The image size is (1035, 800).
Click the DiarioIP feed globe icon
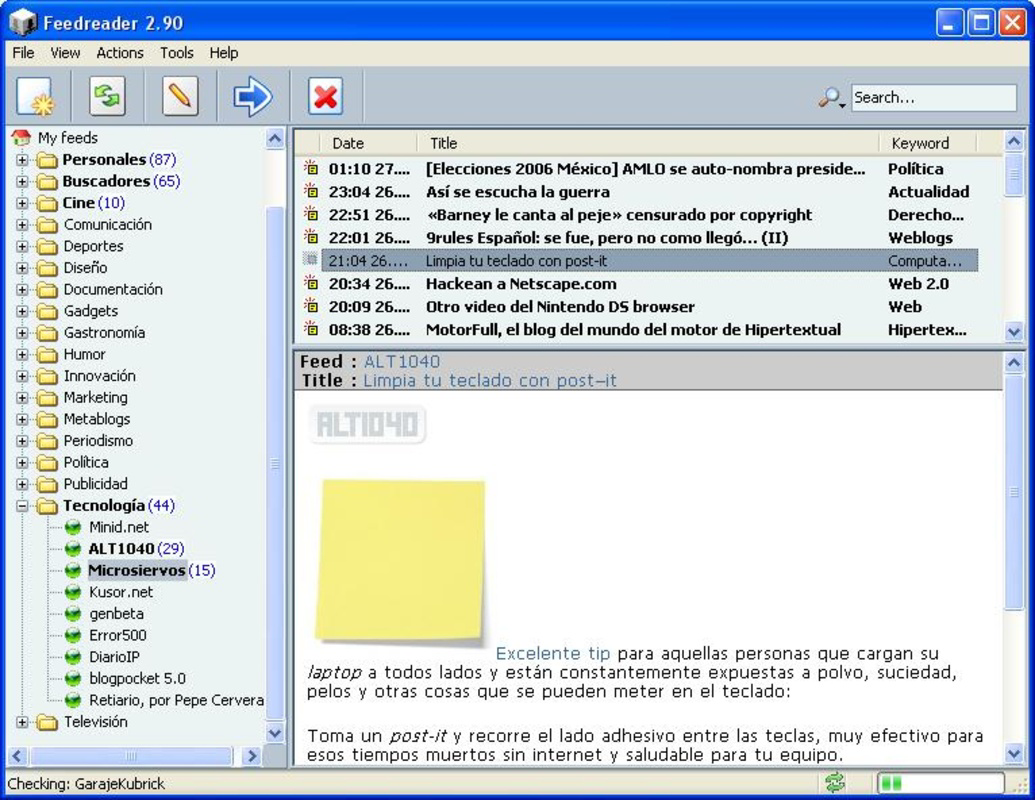click(x=73, y=657)
